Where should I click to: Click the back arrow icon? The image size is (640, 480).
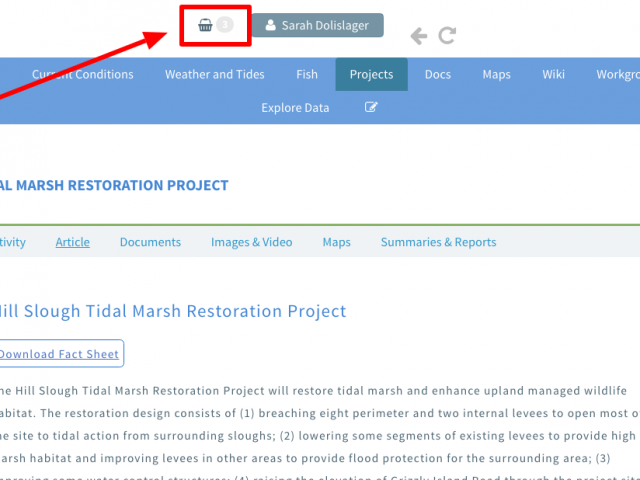[x=419, y=36]
